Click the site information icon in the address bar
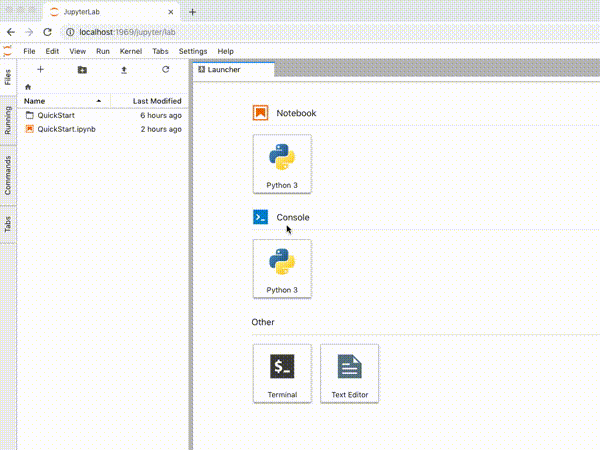The width and height of the screenshot is (600, 450). 70,32
